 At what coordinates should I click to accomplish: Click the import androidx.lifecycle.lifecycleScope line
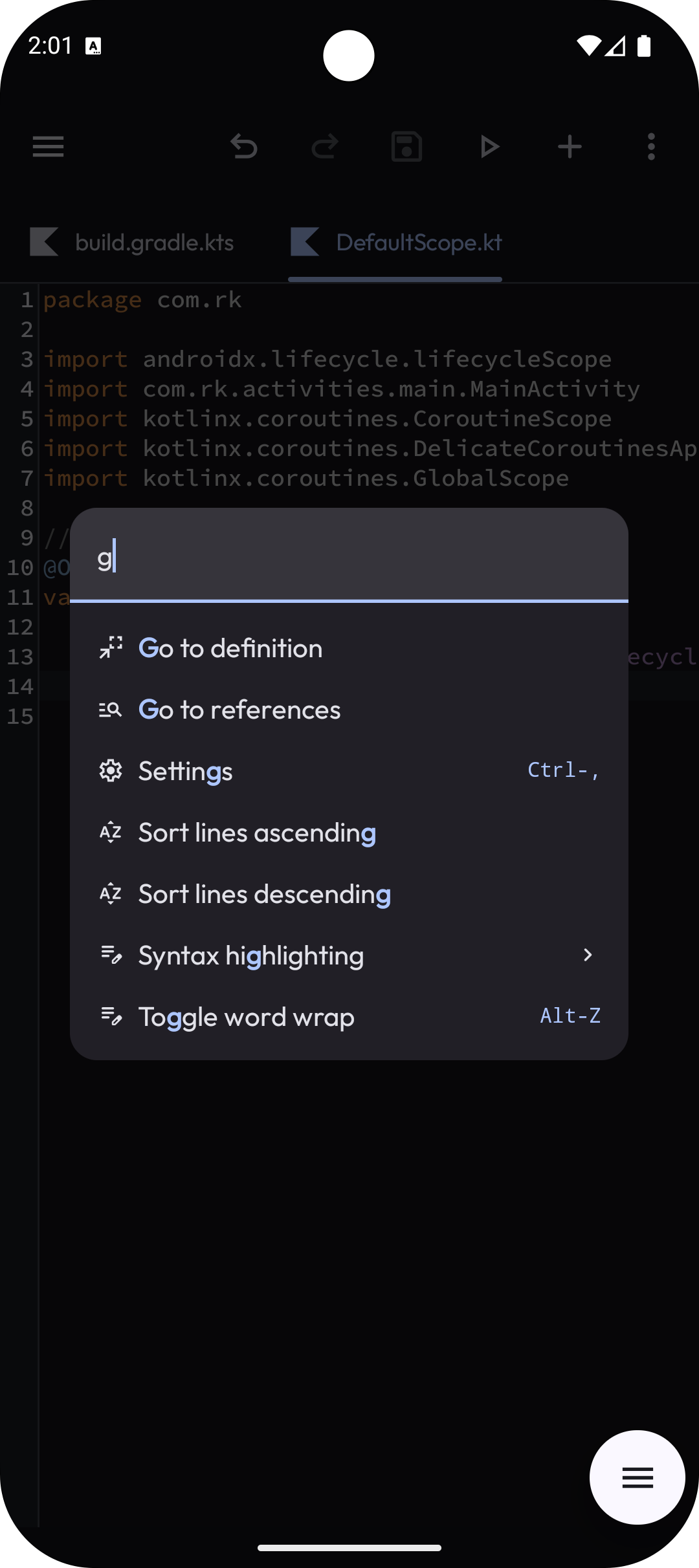pos(327,359)
